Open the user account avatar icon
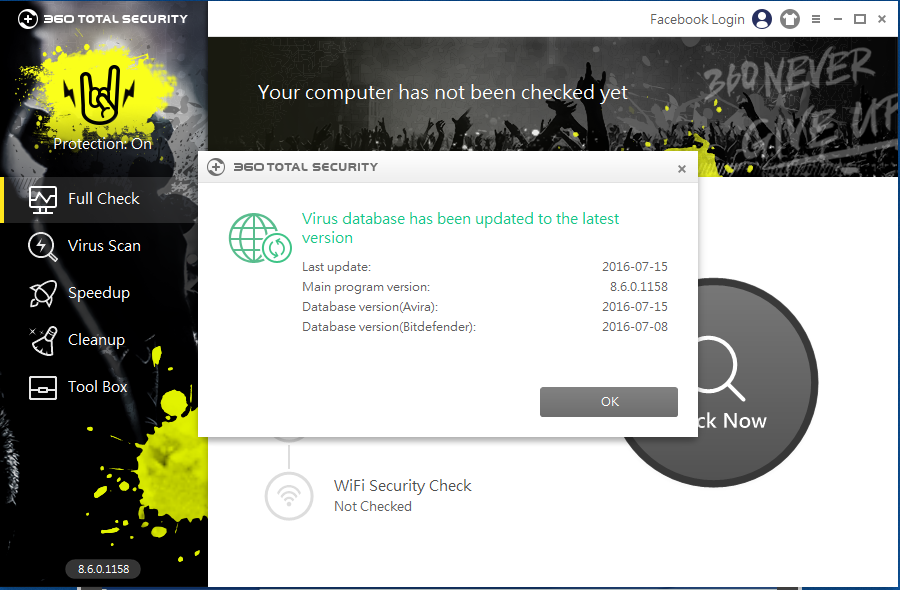This screenshot has width=900, height=590. point(762,20)
